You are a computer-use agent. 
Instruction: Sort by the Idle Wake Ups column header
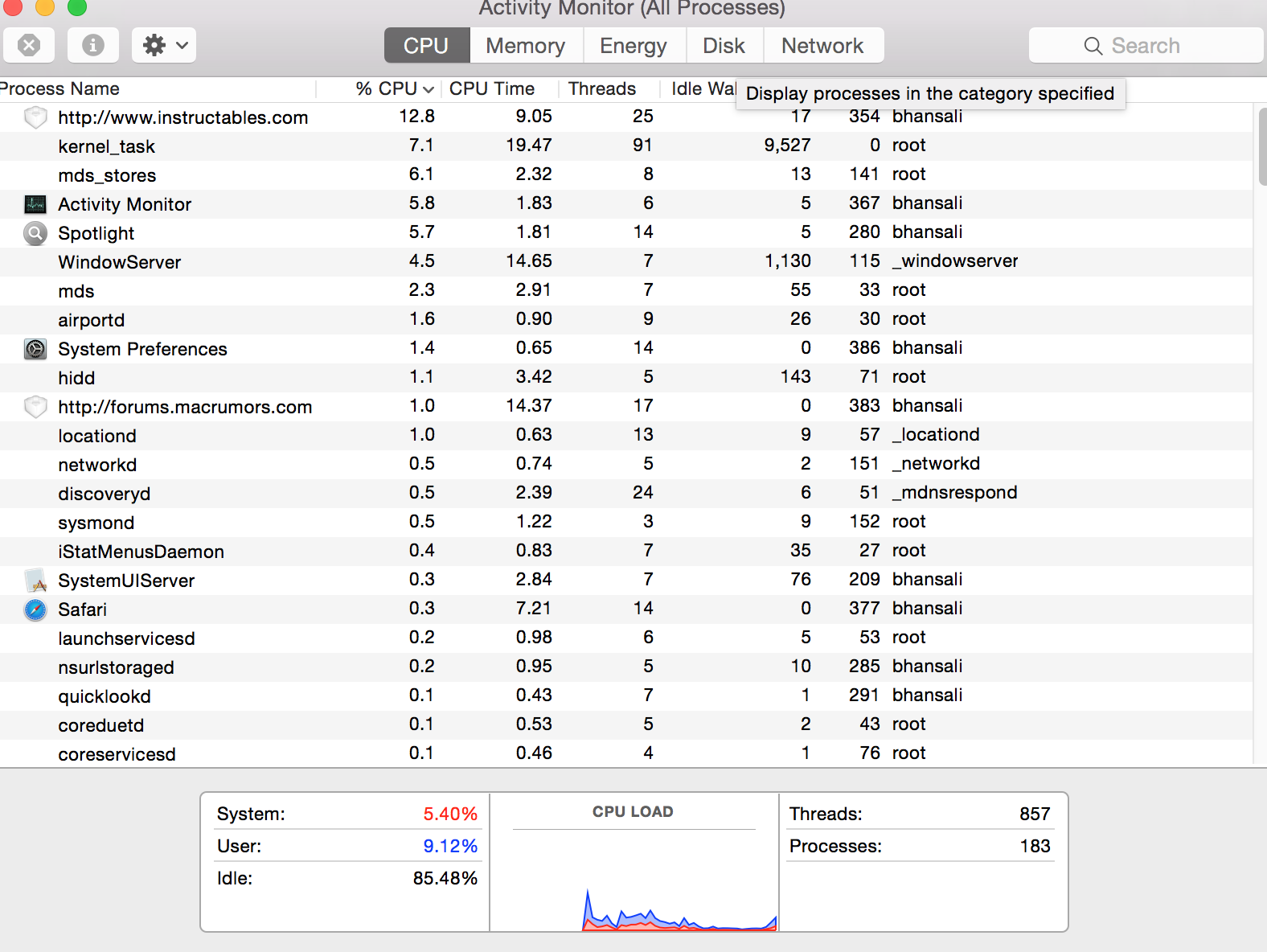point(703,88)
